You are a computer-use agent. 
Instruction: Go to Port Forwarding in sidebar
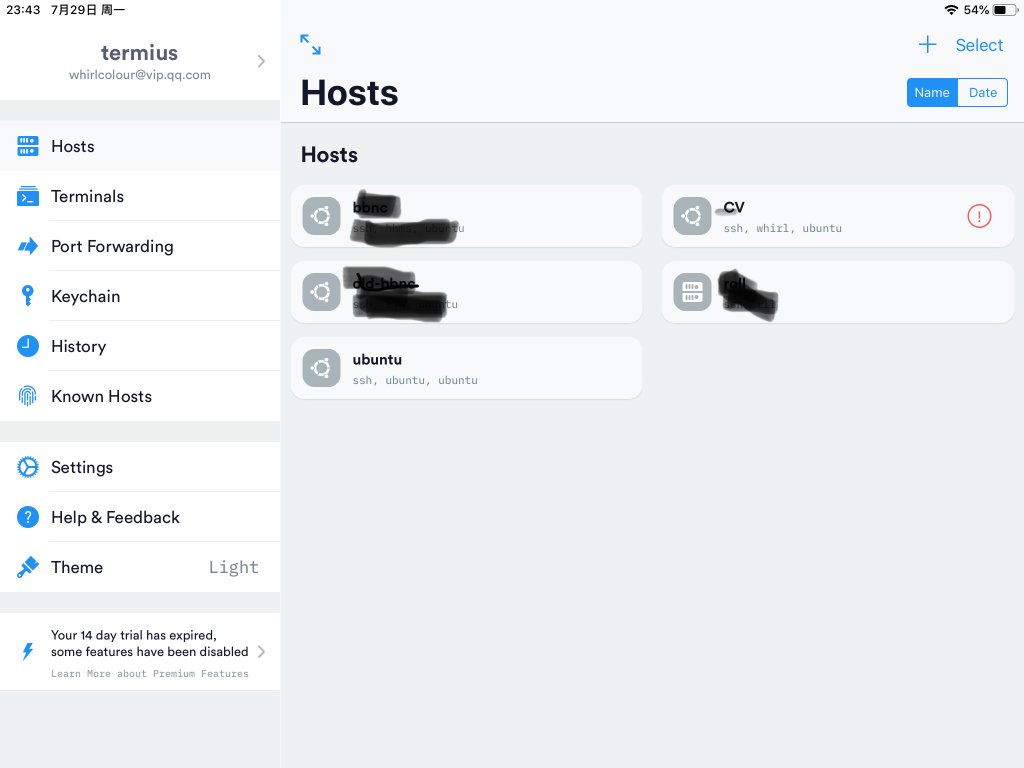pyautogui.click(x=140, y=246)
